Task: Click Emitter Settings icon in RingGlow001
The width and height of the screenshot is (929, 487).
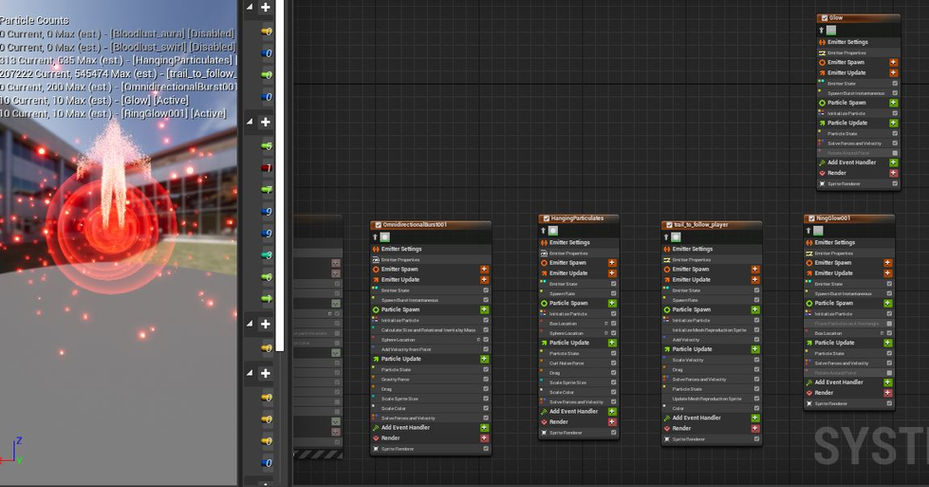Action: coord(809,243)
